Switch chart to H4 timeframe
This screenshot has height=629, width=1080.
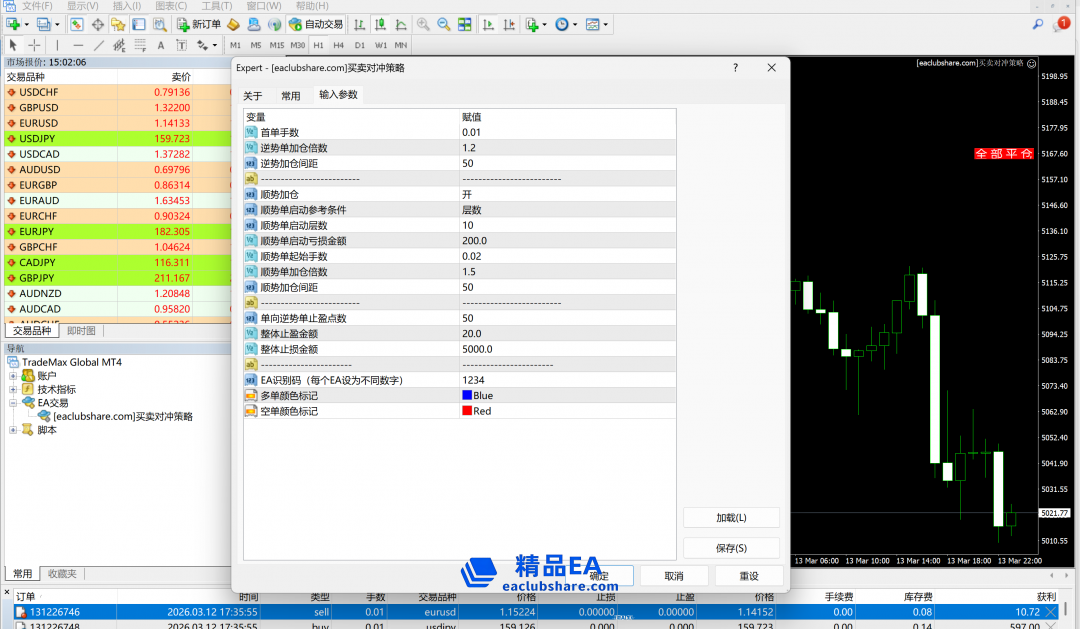point(339,45)
